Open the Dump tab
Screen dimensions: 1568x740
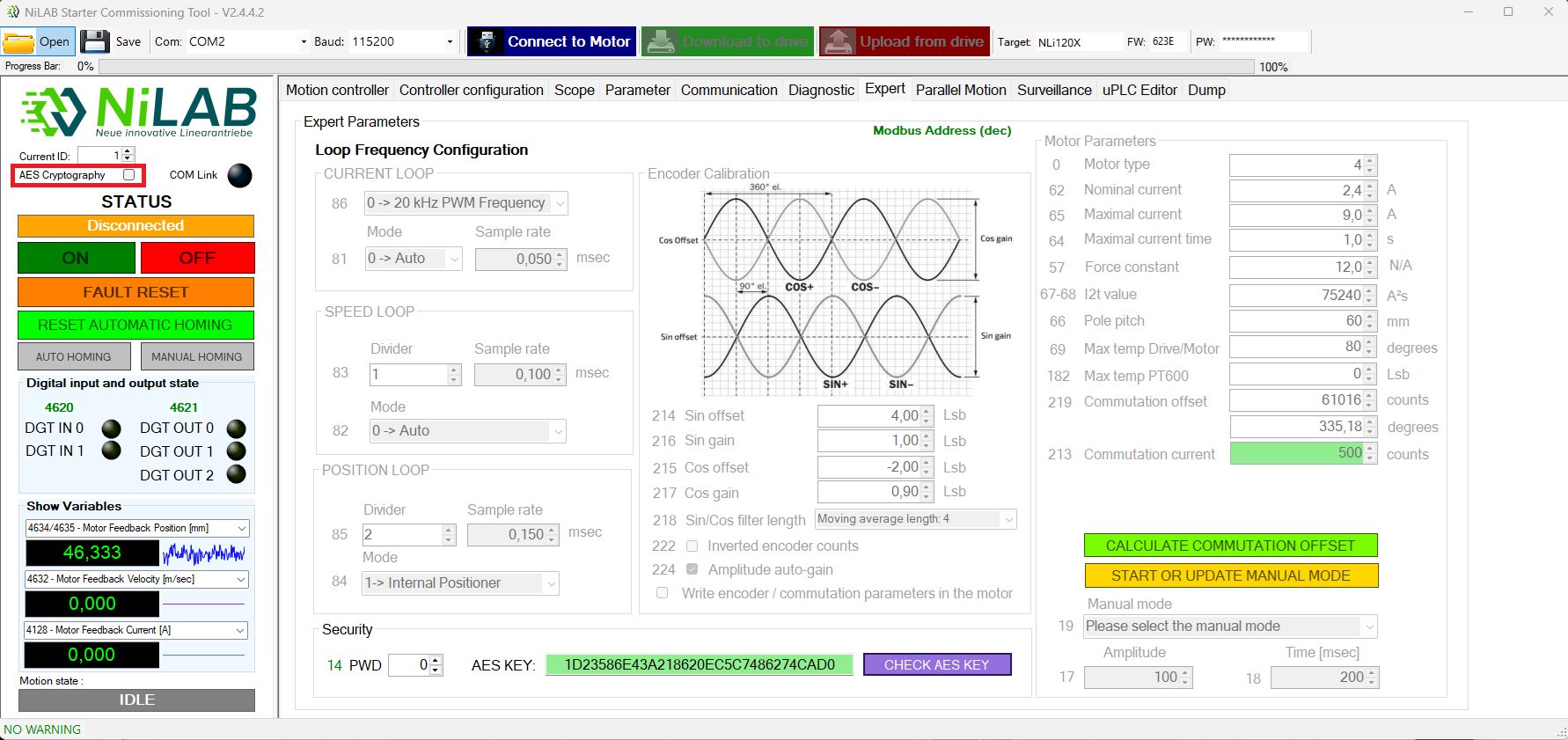(1206, 90)
